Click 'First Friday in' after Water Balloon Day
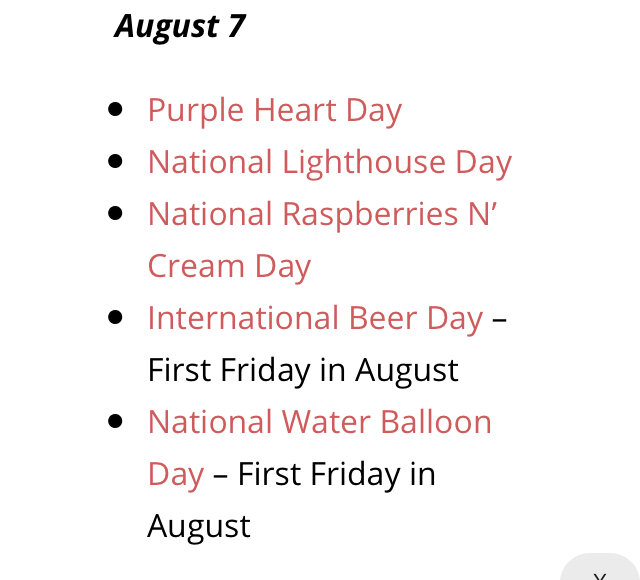The height and width of the screenshot is (580, 640). point(336,474)
